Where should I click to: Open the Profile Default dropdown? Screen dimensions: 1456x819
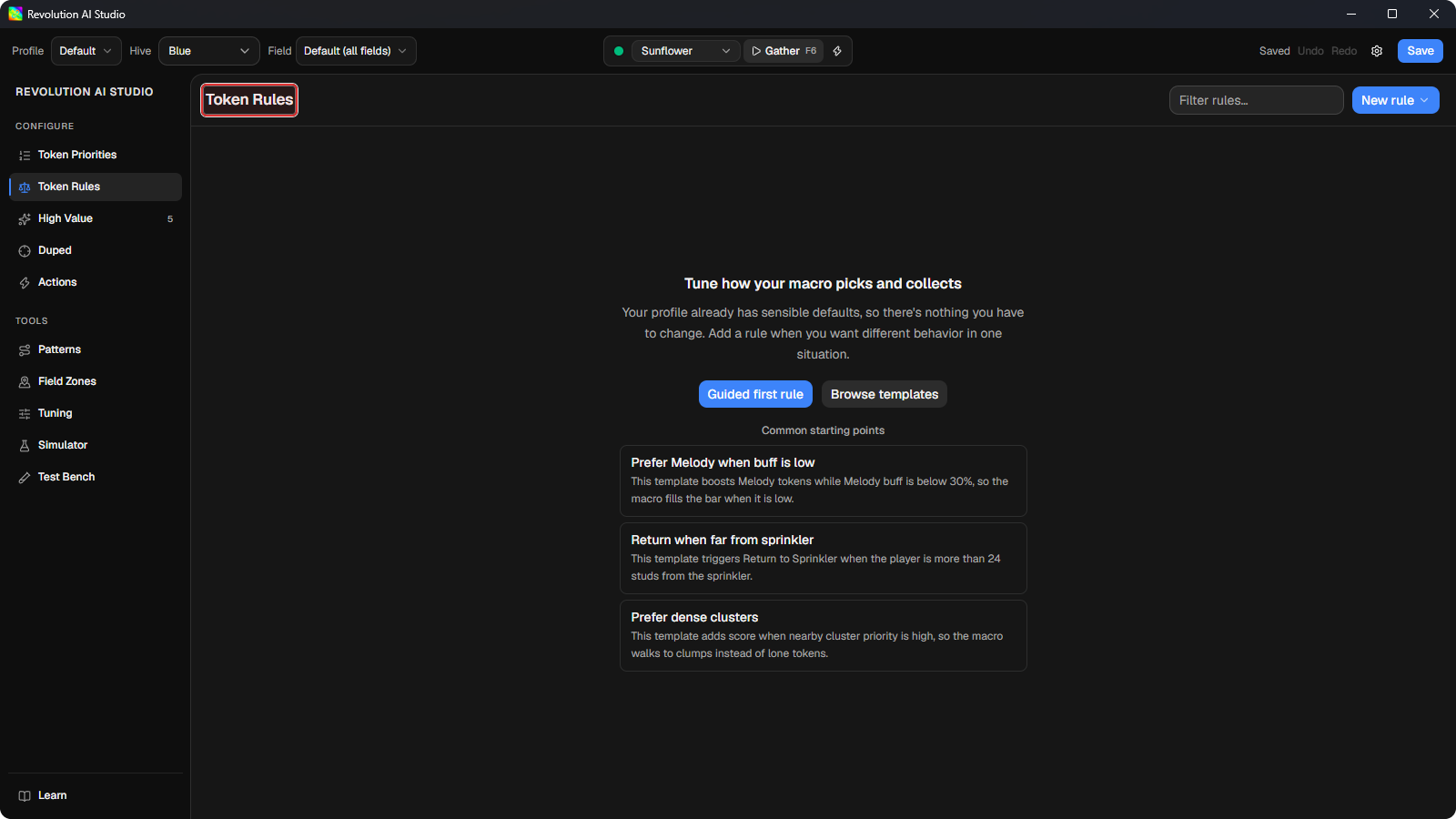pyautogui.click(x=86, y=51)
